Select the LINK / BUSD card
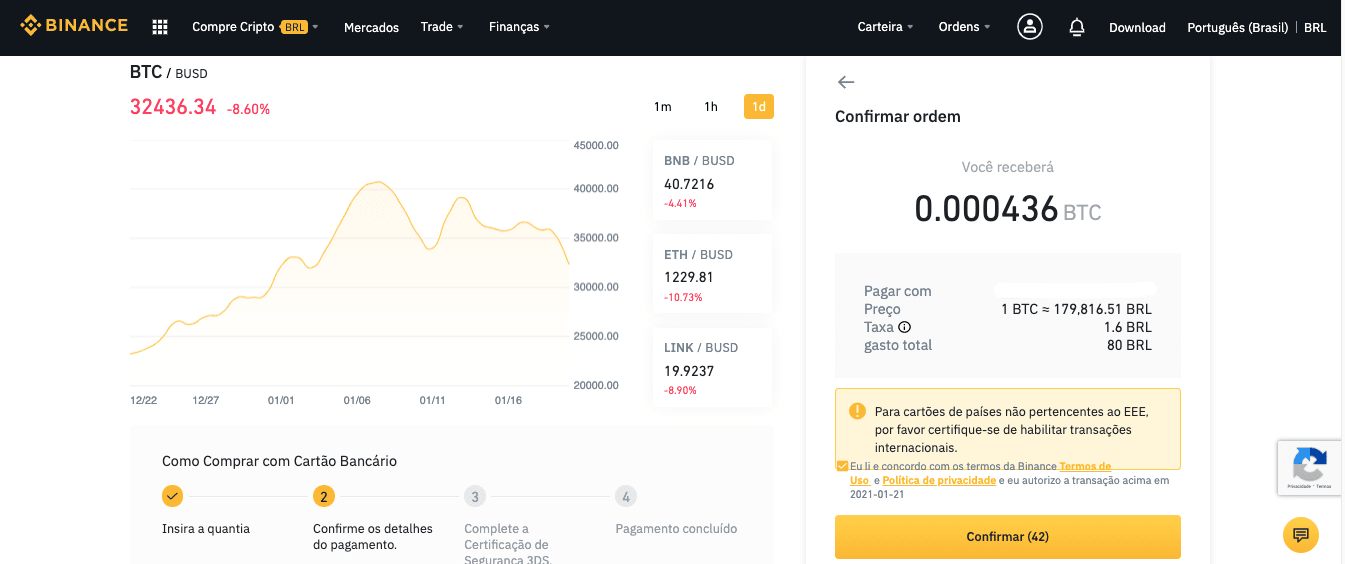The image size is (1345, 564). [713, 367]
